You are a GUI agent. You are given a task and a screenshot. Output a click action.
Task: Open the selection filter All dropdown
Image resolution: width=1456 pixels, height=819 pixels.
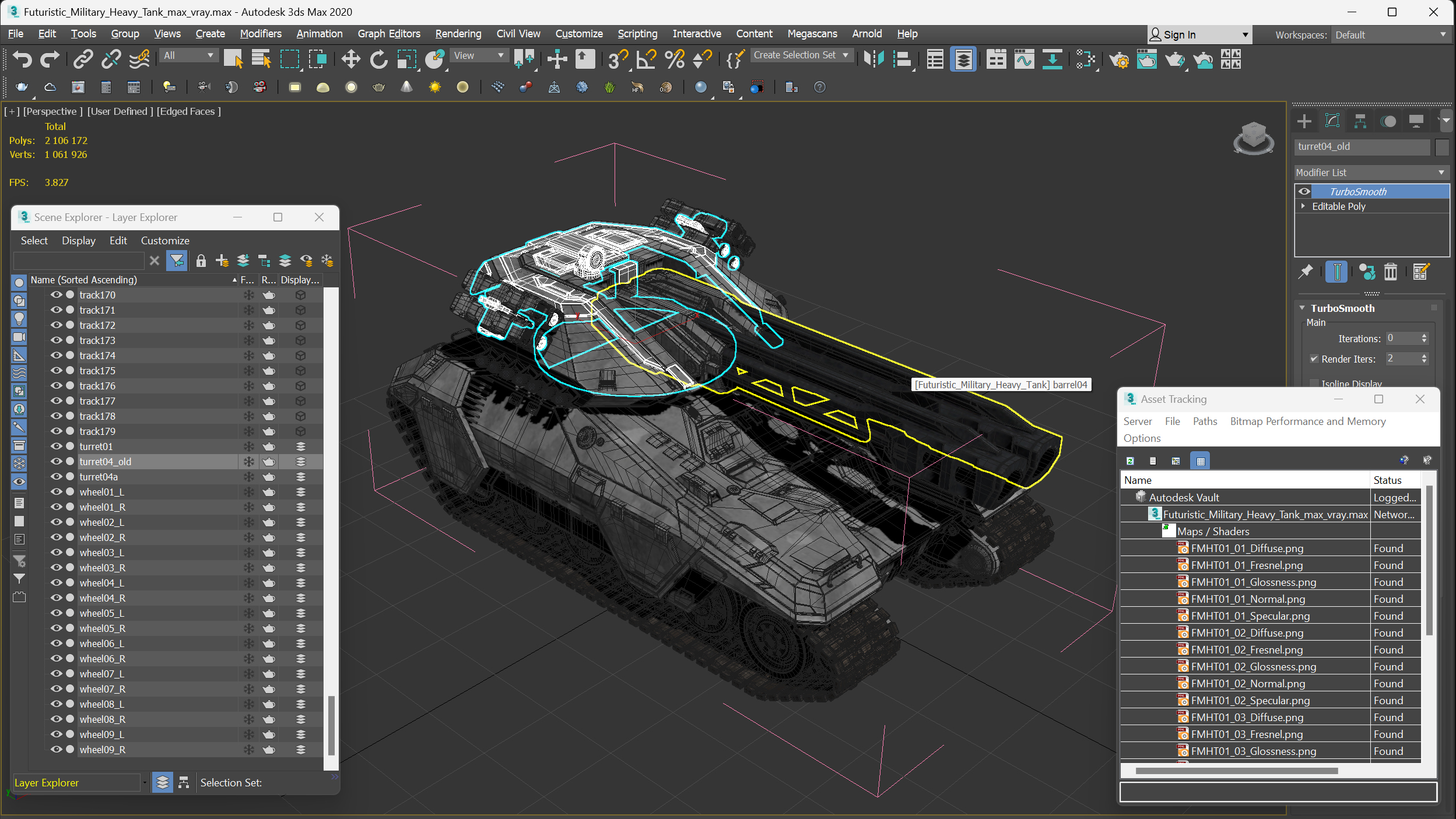click(x=188, y=55)
